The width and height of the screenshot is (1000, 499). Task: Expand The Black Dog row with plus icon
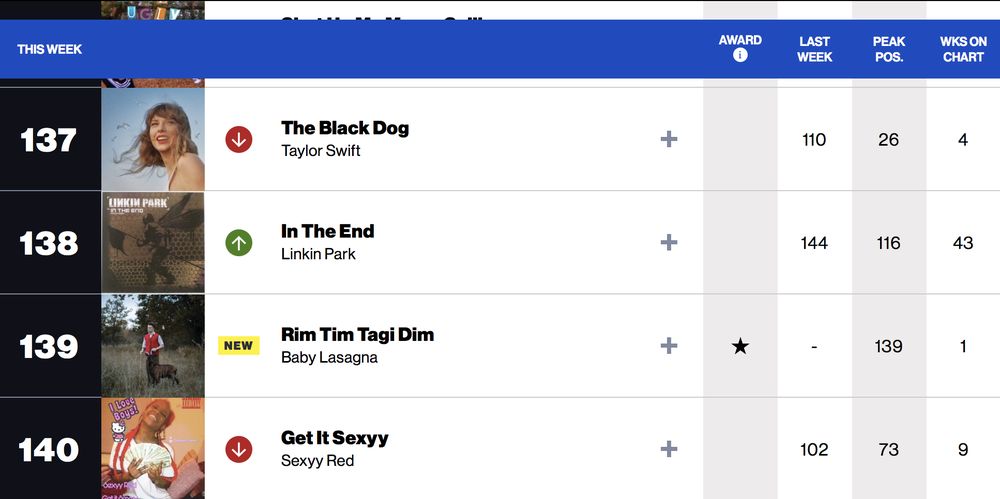669,139
